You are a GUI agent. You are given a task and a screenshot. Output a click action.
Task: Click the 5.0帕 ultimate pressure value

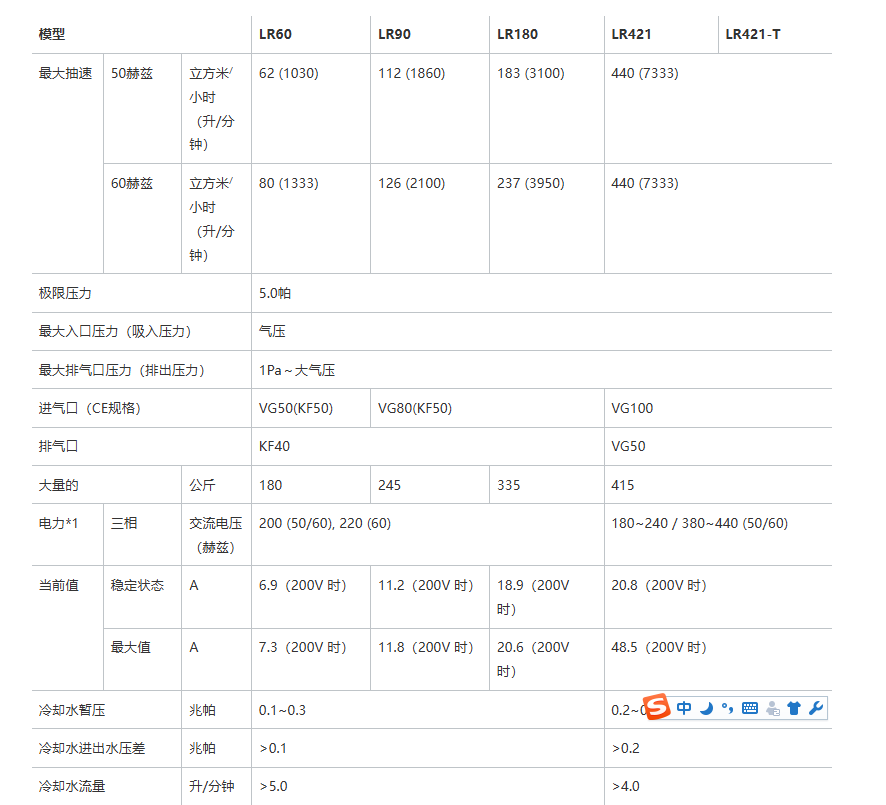[275, 293]
